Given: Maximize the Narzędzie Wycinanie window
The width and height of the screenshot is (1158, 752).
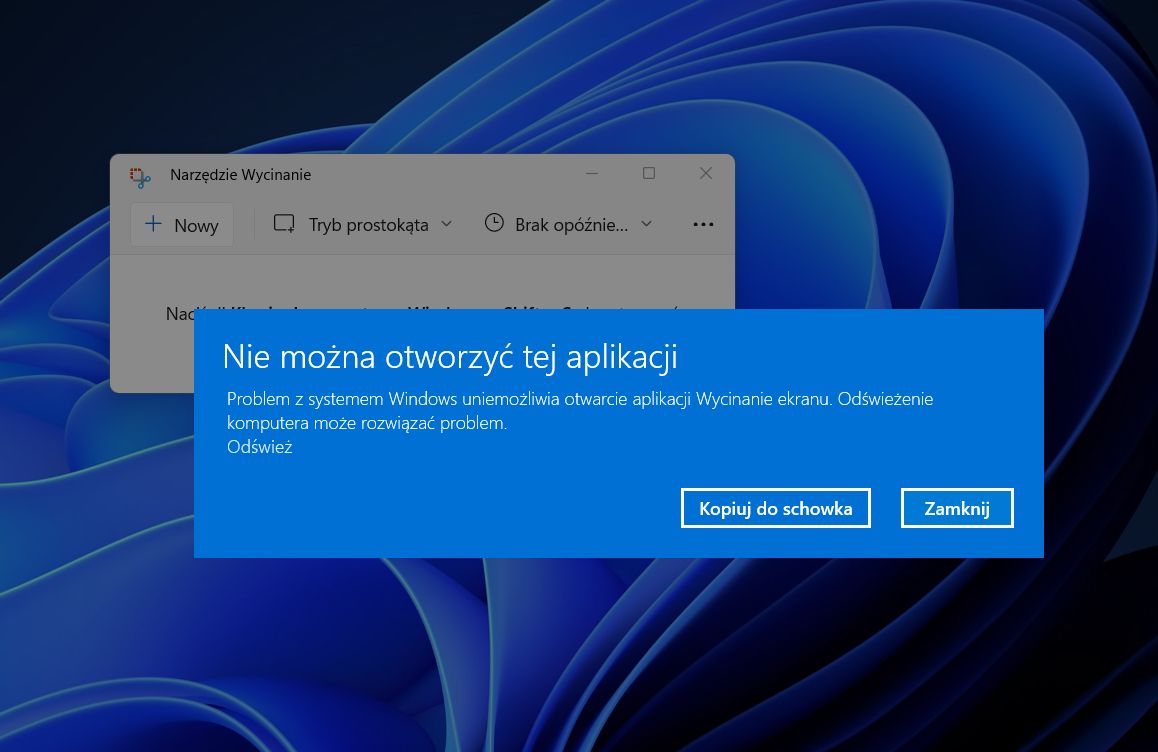Looking at the screenshot, I should [648, 174].
